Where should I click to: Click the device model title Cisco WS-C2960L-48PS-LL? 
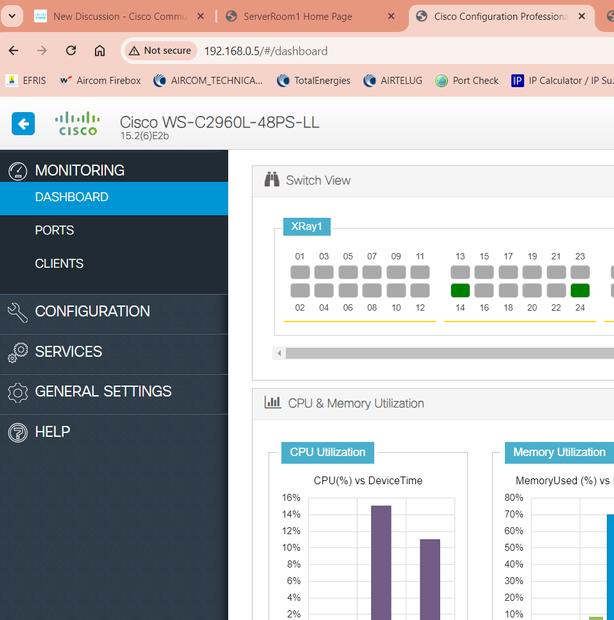tap(219, 122)
